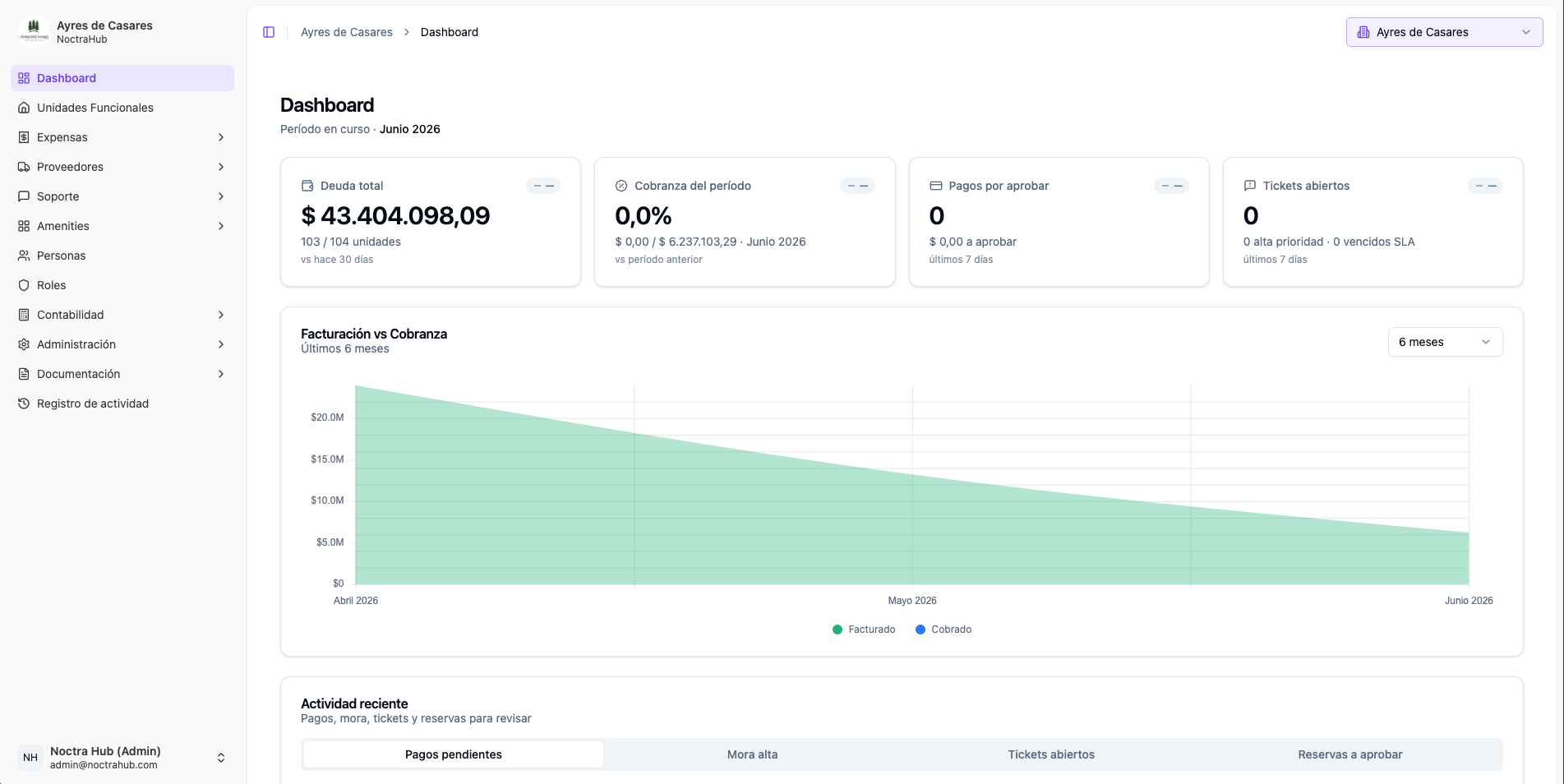Click the Roles shield icon
Viewport: 1564px width, 784px height.
tap(24, 285)
